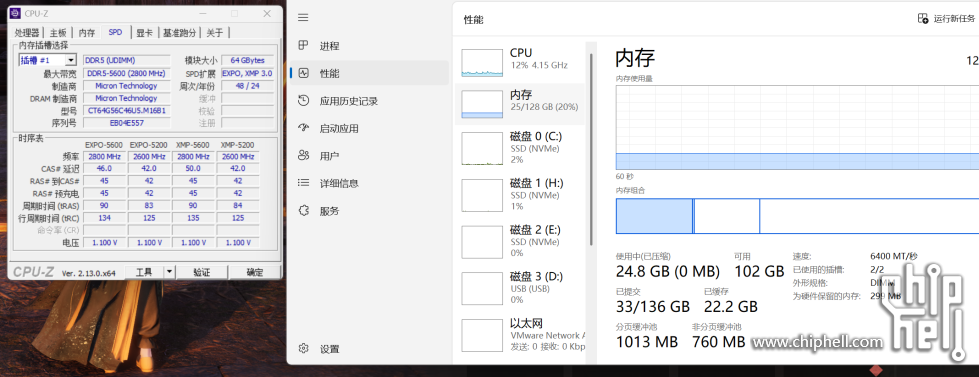
Task: Click the 工具 button in CPU-Z
Action: [144, 272]
